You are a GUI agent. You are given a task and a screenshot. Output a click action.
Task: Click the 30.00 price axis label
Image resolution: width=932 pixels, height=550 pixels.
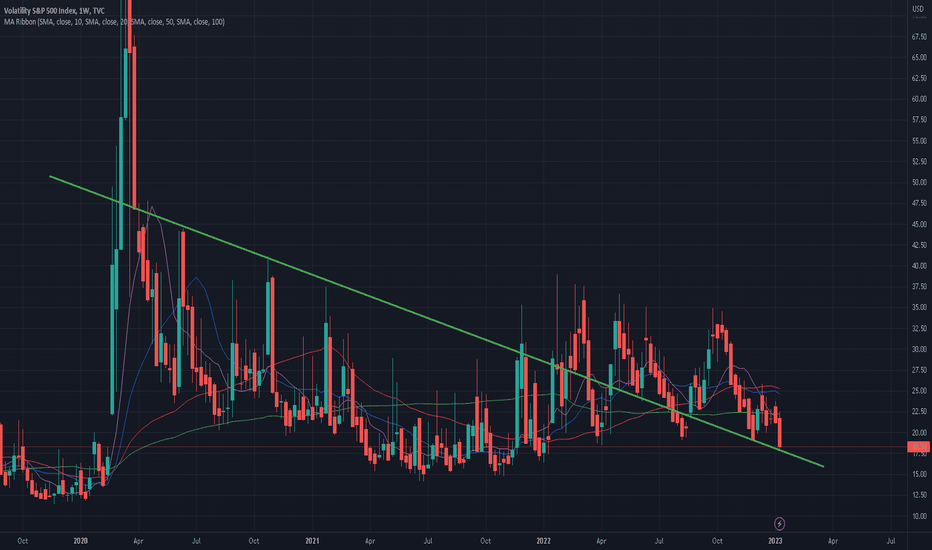pos(919,349)
